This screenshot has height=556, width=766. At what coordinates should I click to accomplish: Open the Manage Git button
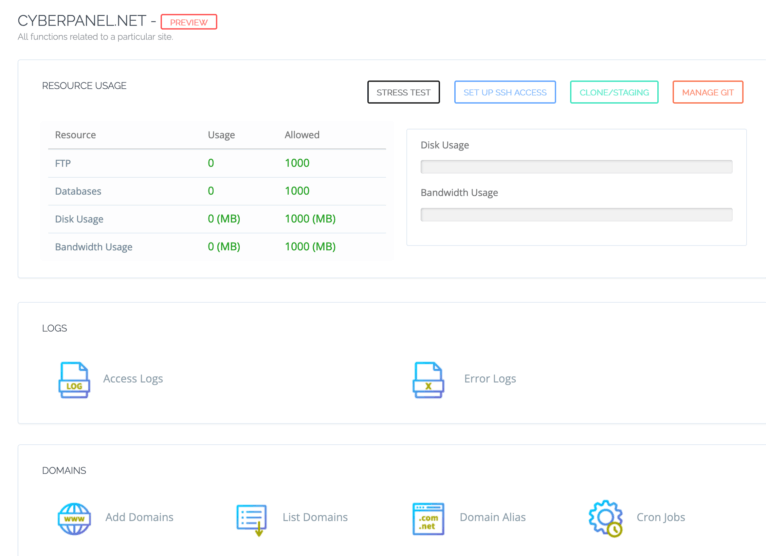tap(707, 93)
